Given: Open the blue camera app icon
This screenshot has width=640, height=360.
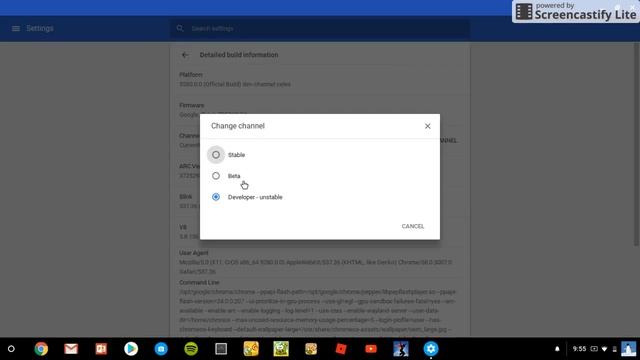Looking at the screenshot, I should [161, 349].
